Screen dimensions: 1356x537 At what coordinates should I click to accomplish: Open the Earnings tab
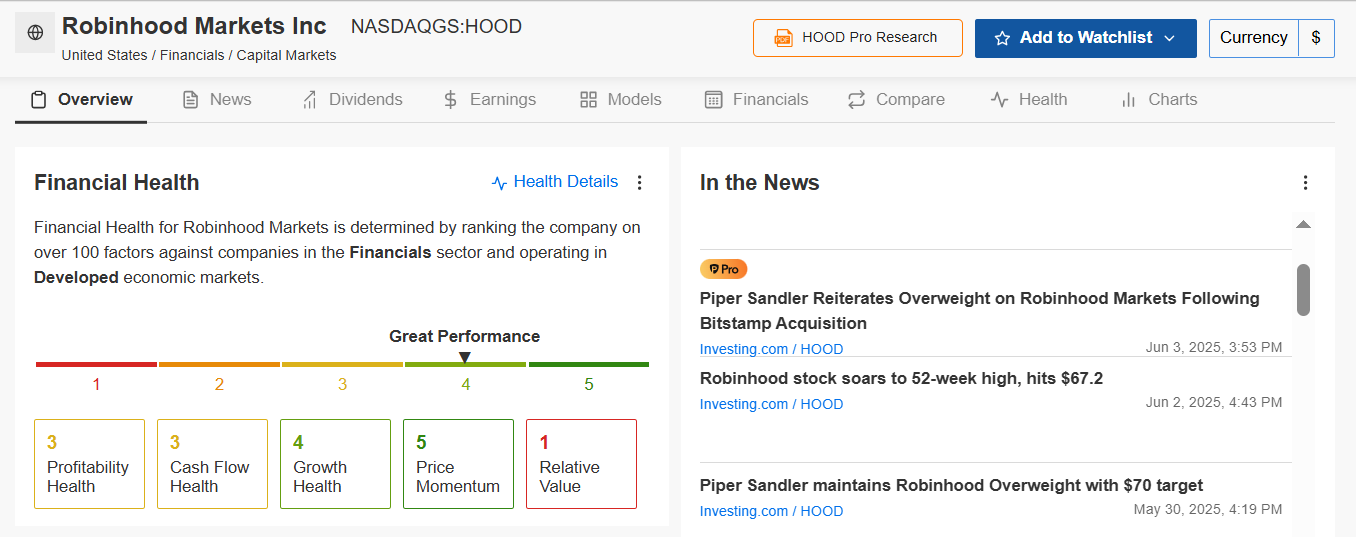[489, 100]
